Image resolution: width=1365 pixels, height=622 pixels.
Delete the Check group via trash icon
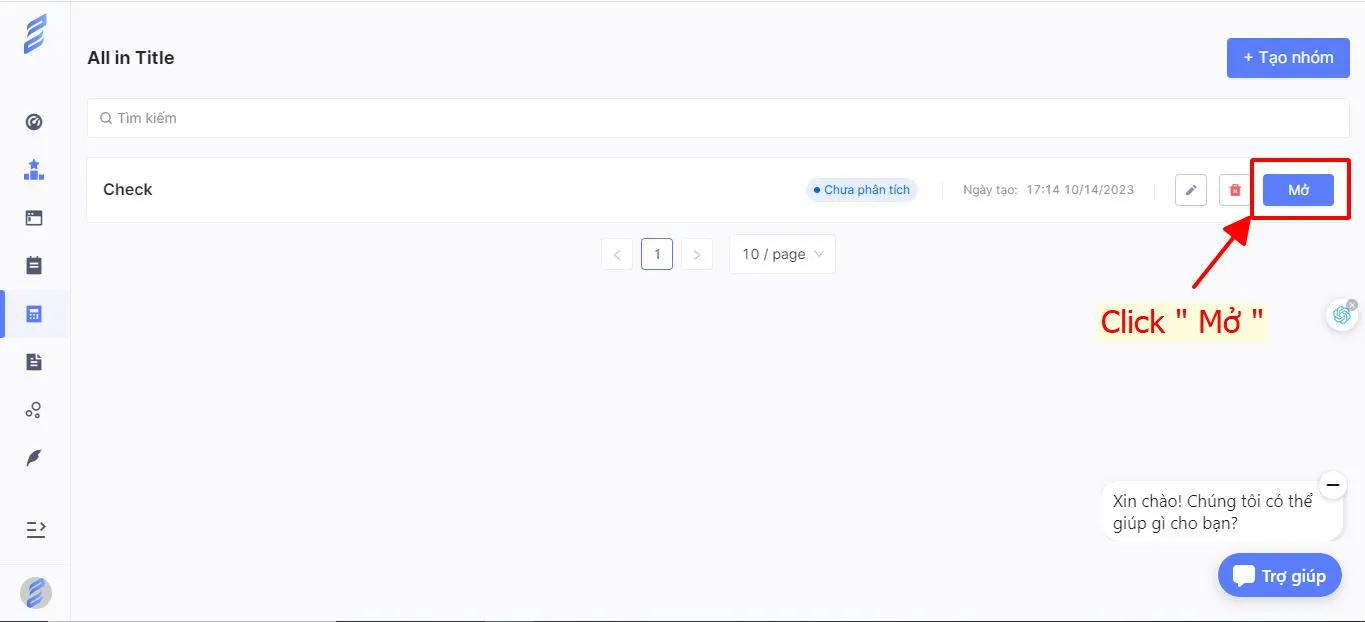(1234, 189)
